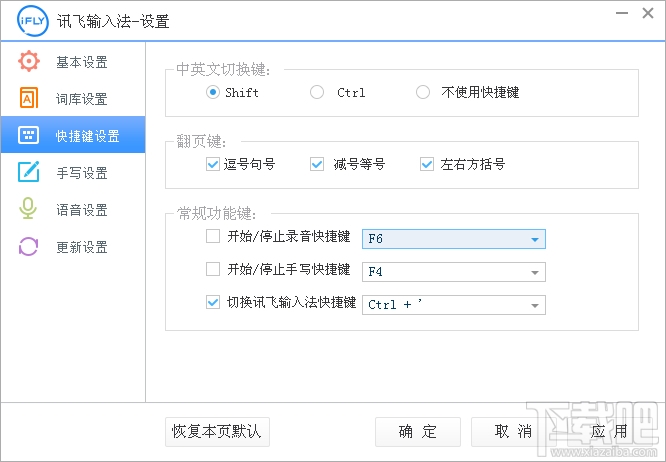This screenshot has height=462, width=666.
Task: Go to the 语音设置 tab
Action: tap(73, 209)
